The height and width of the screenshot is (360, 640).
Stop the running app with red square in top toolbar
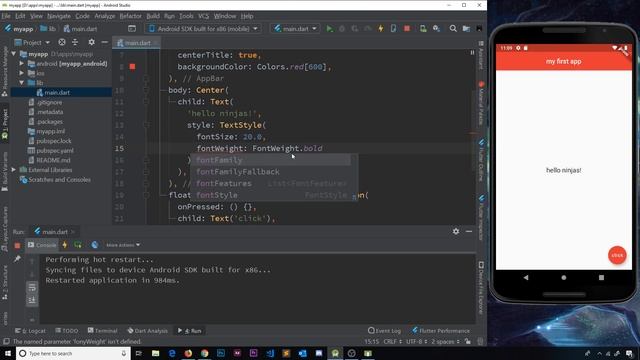coord(407,29)
